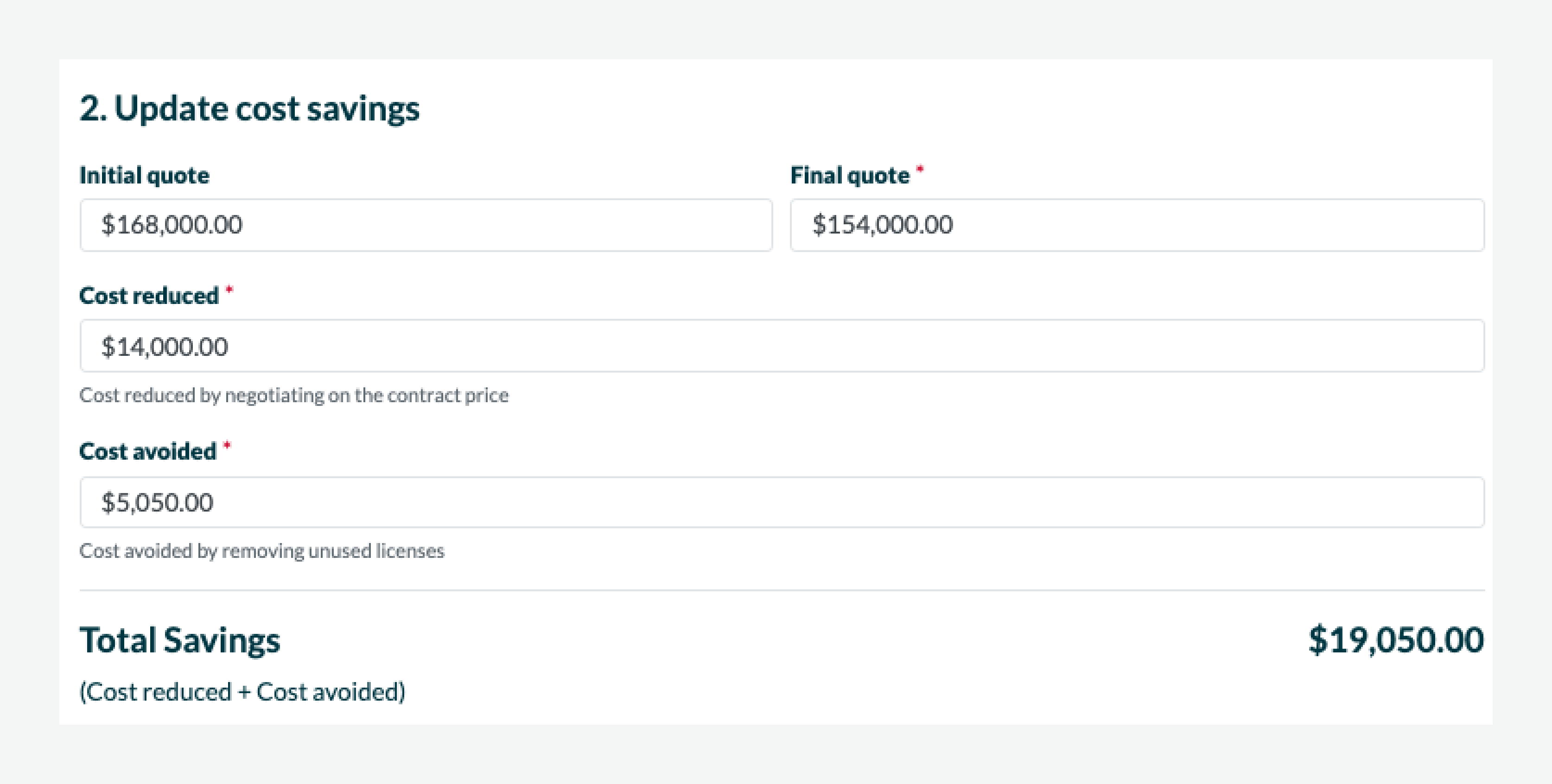Image resolution: width=1552 pixels, height=784 pixels.
Task: Click the removing unused licenses hint text
Action: 261,550
